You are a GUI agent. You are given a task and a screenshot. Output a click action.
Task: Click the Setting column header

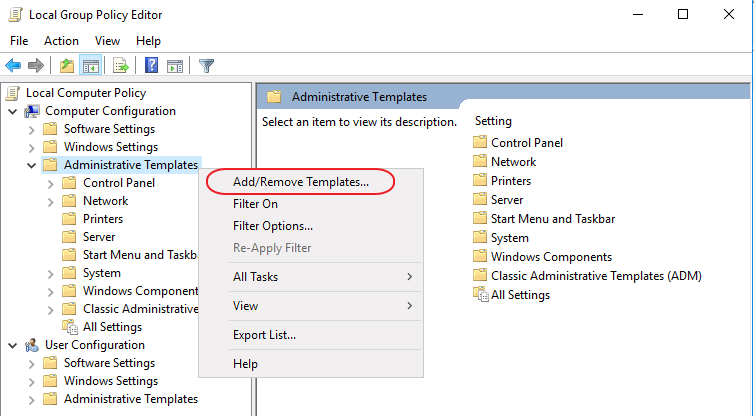tap(494, 121)
